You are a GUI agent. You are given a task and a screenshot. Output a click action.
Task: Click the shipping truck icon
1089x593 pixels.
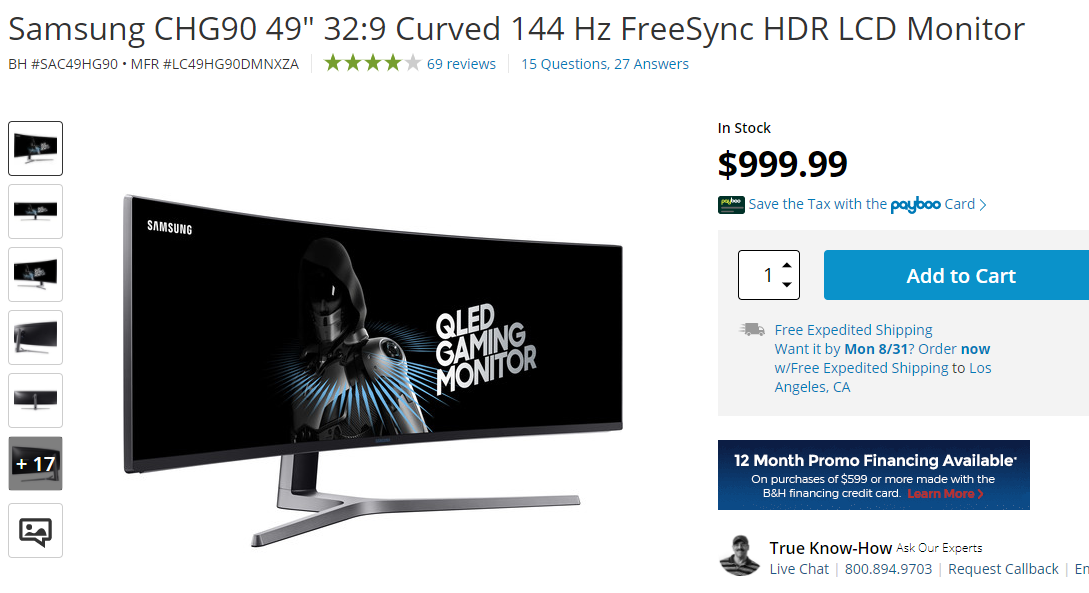tap(752, 329)
